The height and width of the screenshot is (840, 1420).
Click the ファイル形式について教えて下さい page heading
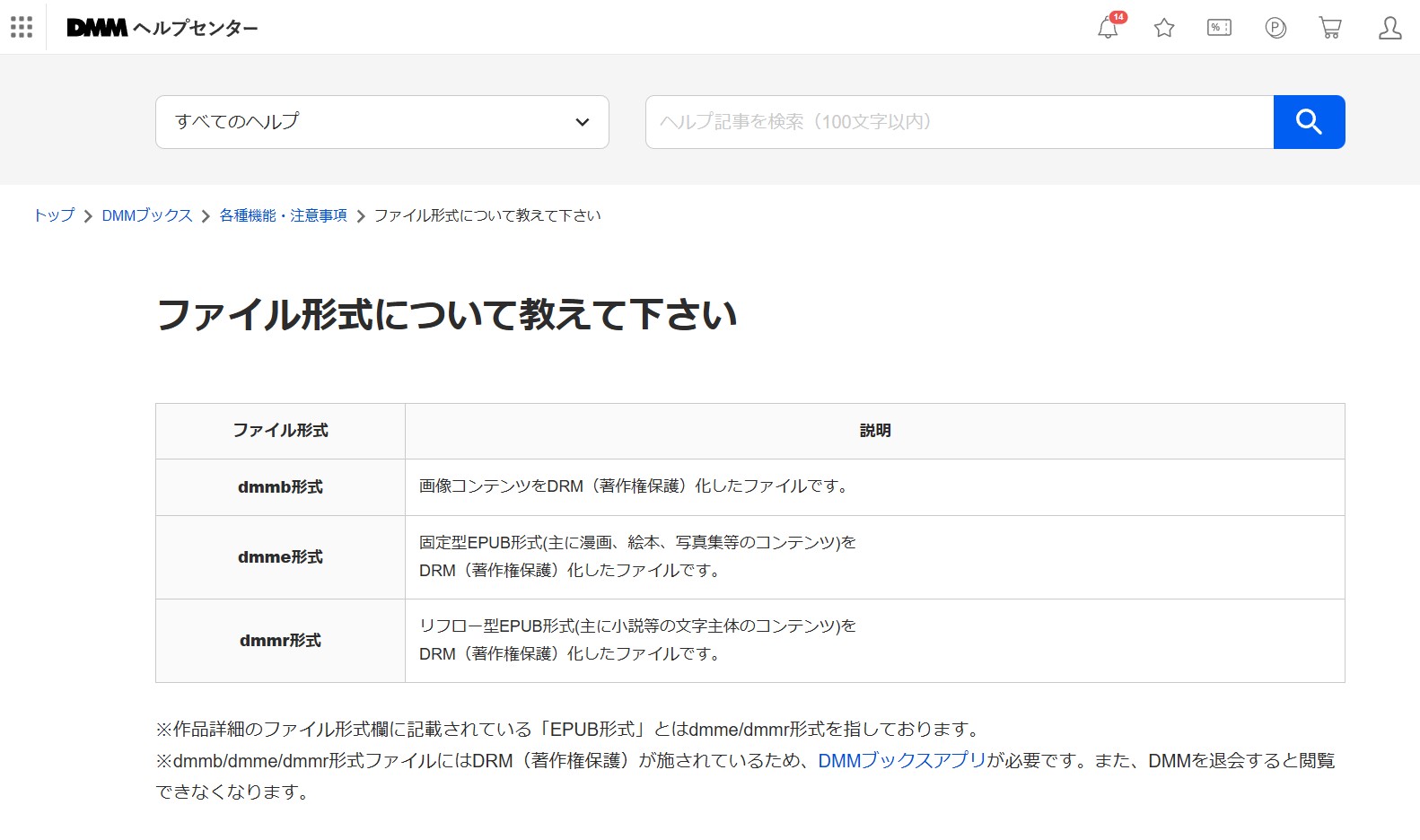coord(446,315)
